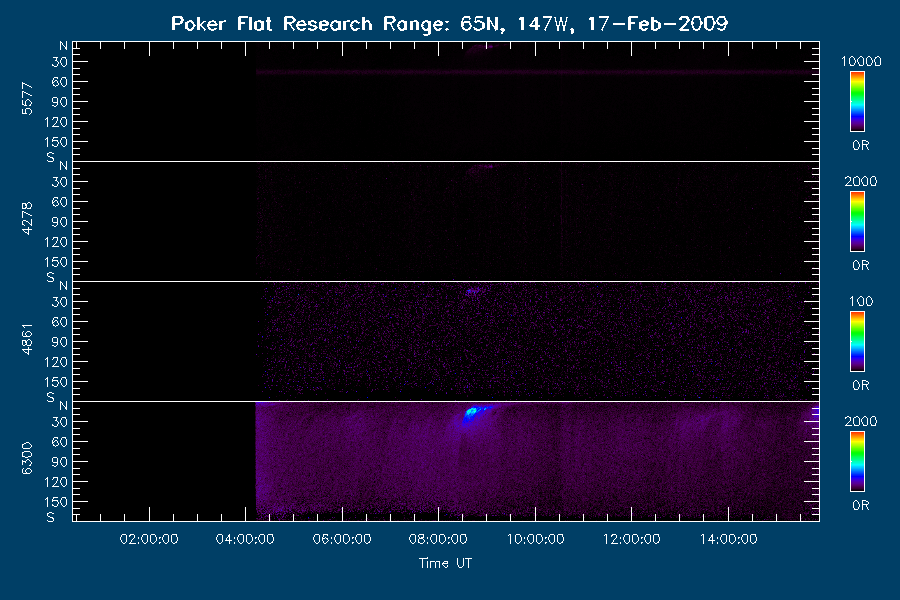Select the 5577 panel axis label
This screenshot has width=900, height=600.
(x=27, y=99)
